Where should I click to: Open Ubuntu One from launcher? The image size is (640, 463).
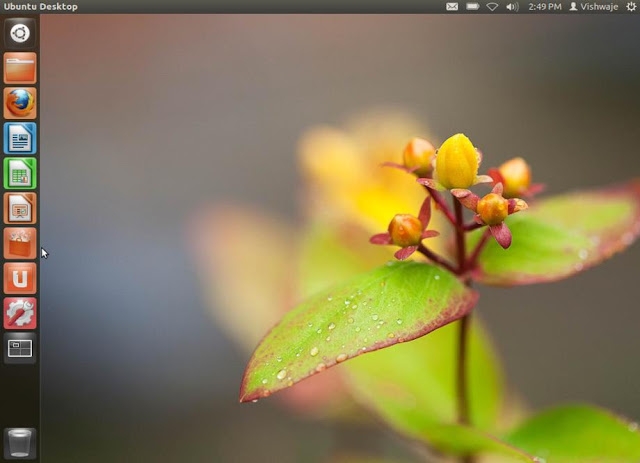coord(19,278)
